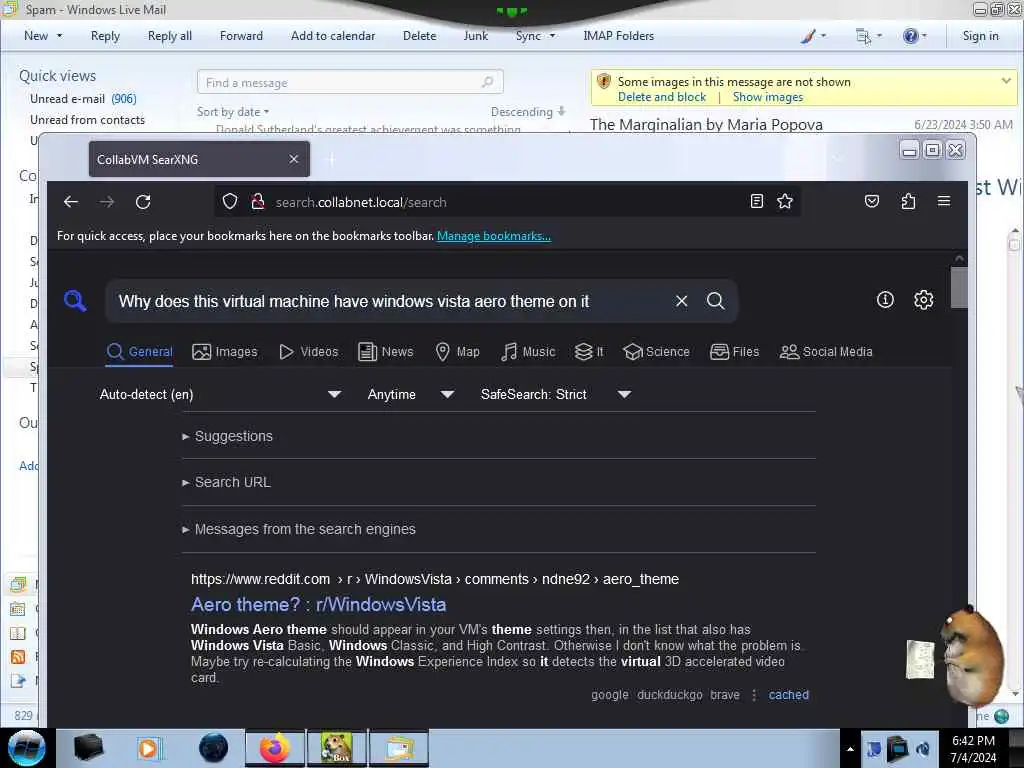The image size is (1024, 768).
Task: Bookmark this page with star icon
Action: point(785,201)
